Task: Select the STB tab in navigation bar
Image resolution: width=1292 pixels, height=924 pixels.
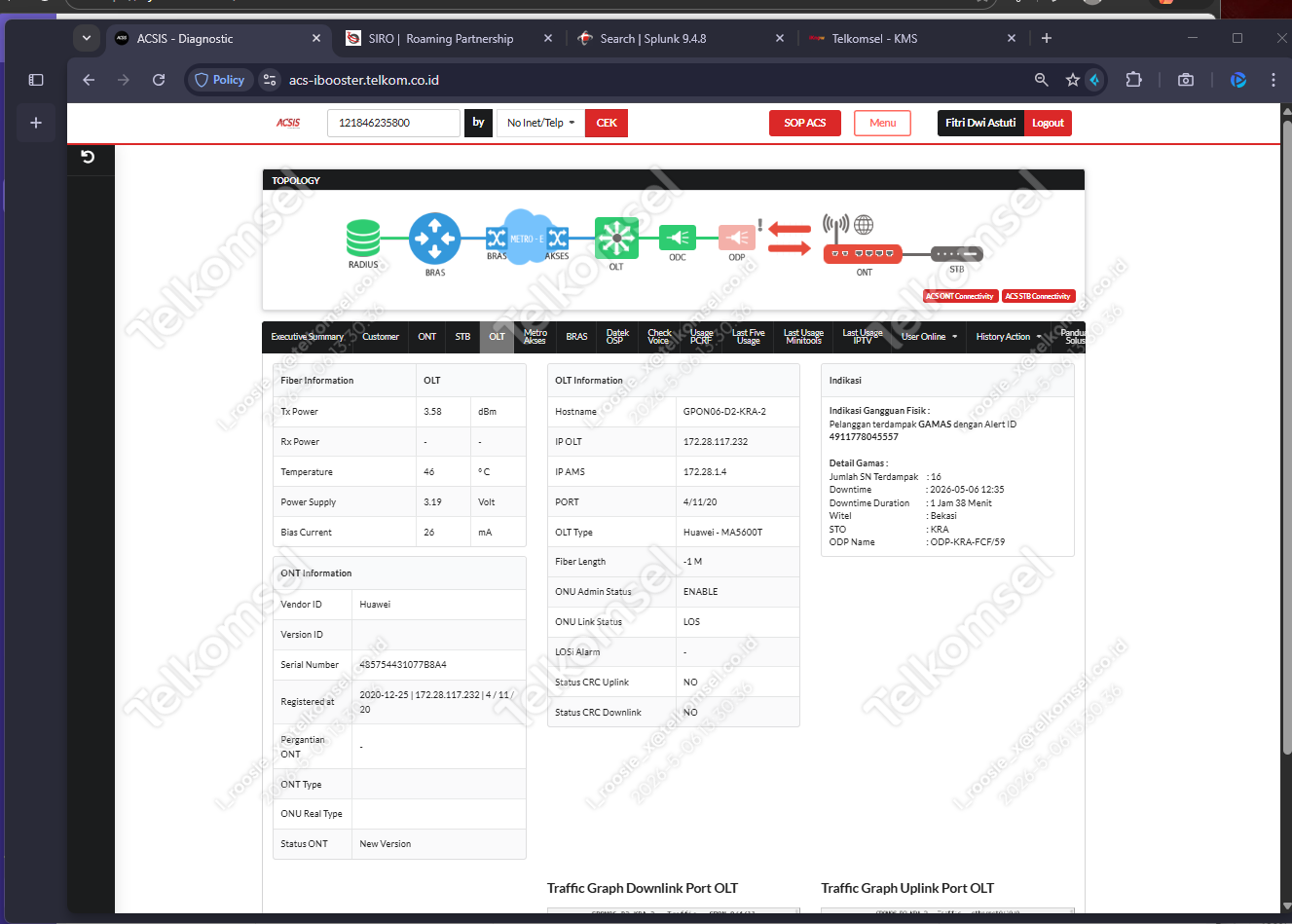Action: point(462,337)
